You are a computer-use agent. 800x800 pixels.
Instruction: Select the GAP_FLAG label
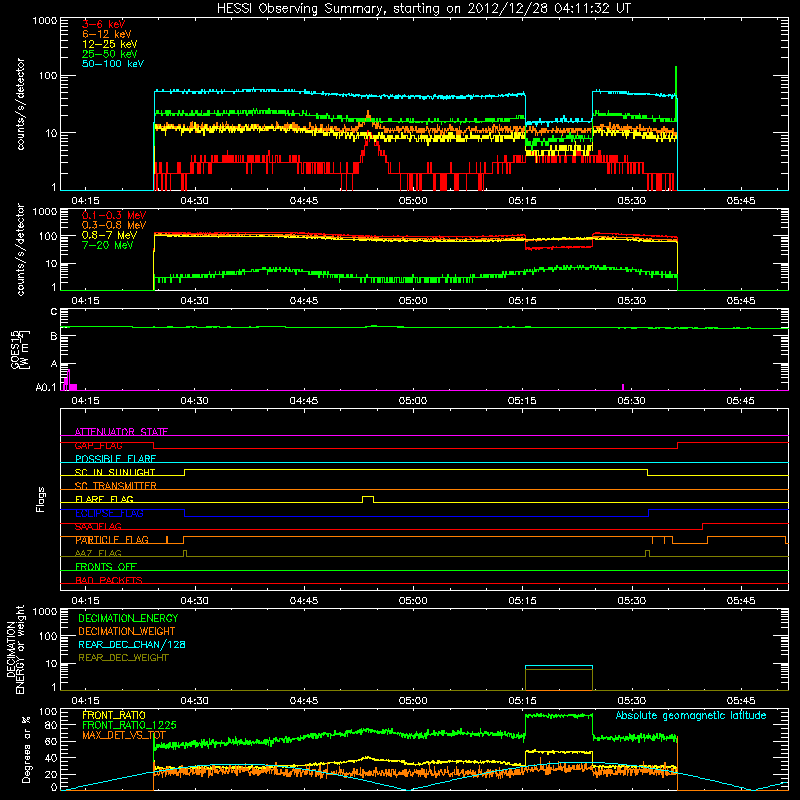click(x=98, y=445)
